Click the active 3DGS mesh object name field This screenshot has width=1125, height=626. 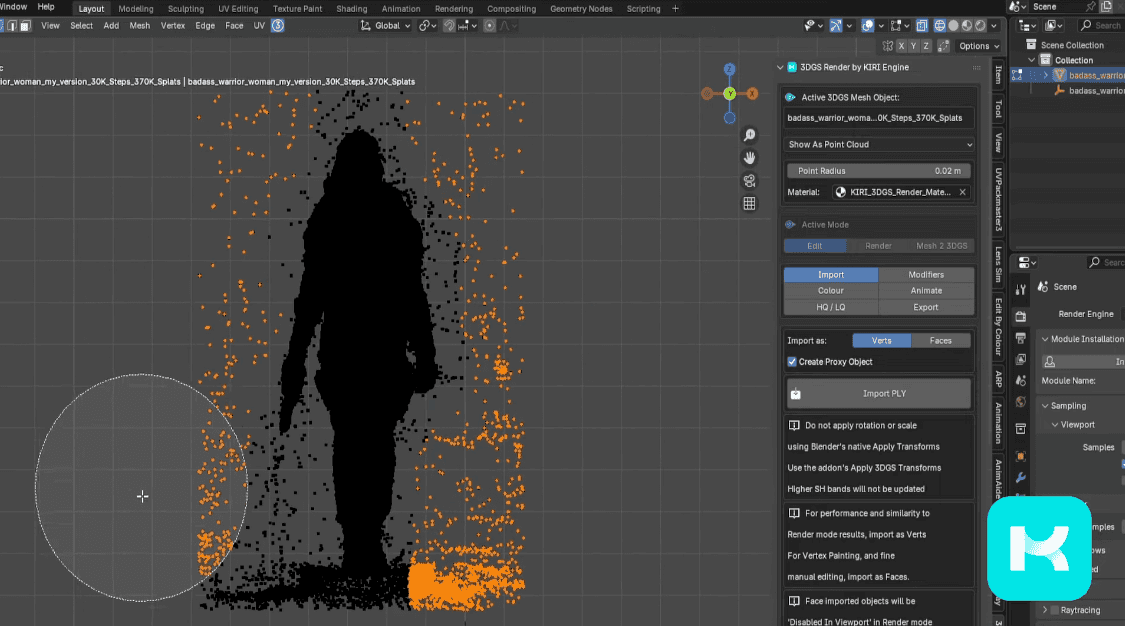[x=879, y=118]
